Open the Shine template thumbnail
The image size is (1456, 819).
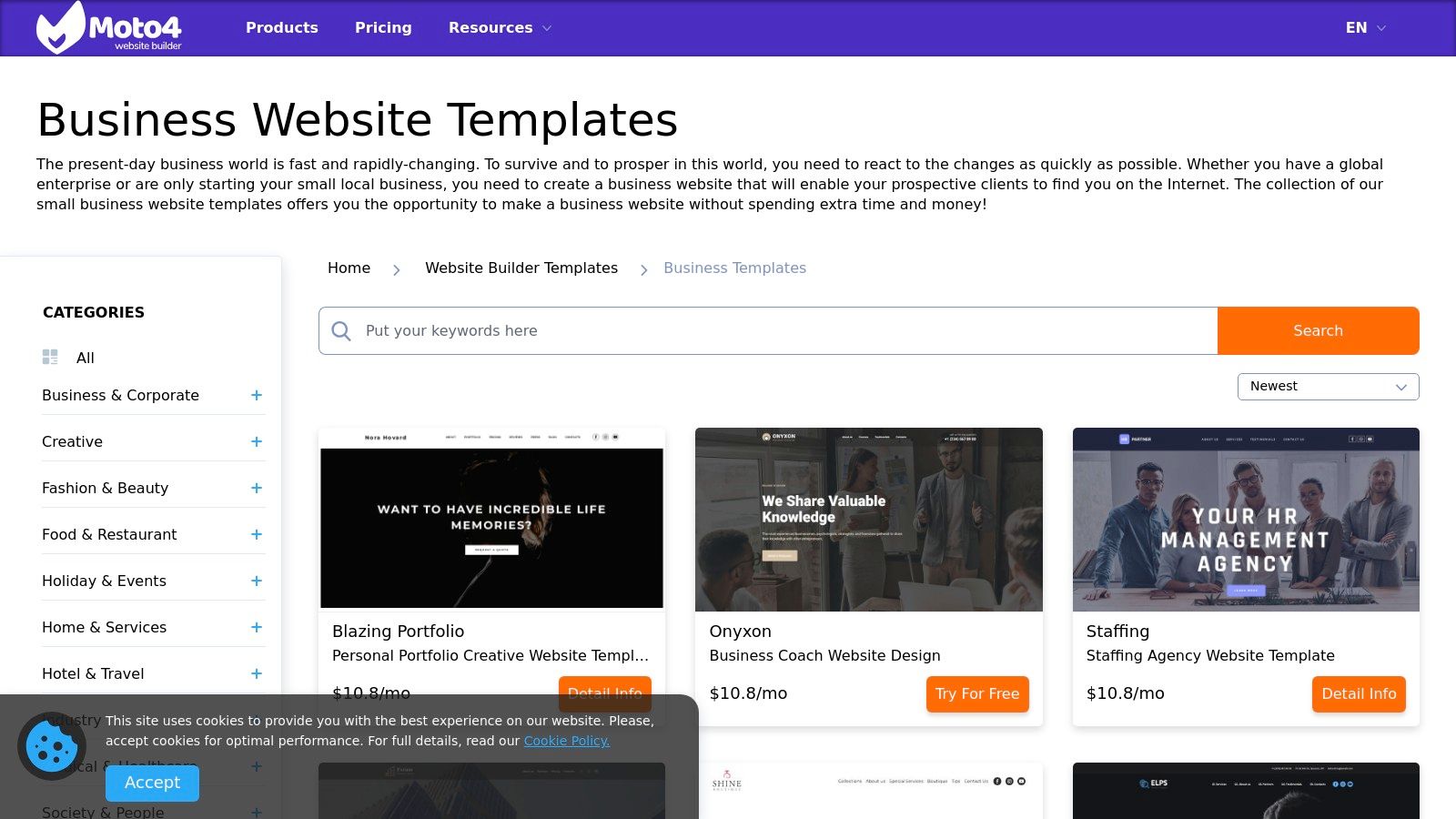click(869, 791)
